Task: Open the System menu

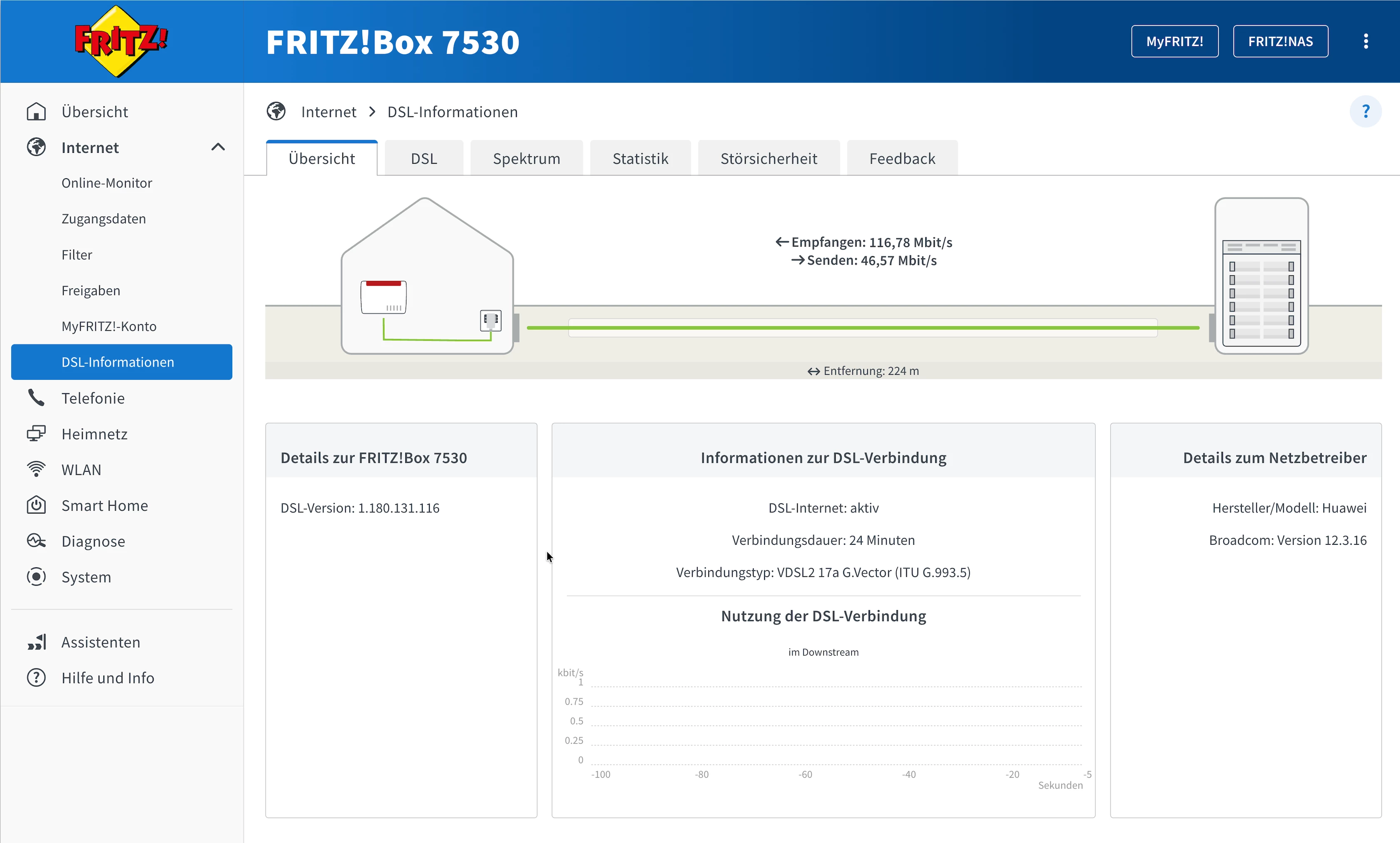Action: point(86,577)
